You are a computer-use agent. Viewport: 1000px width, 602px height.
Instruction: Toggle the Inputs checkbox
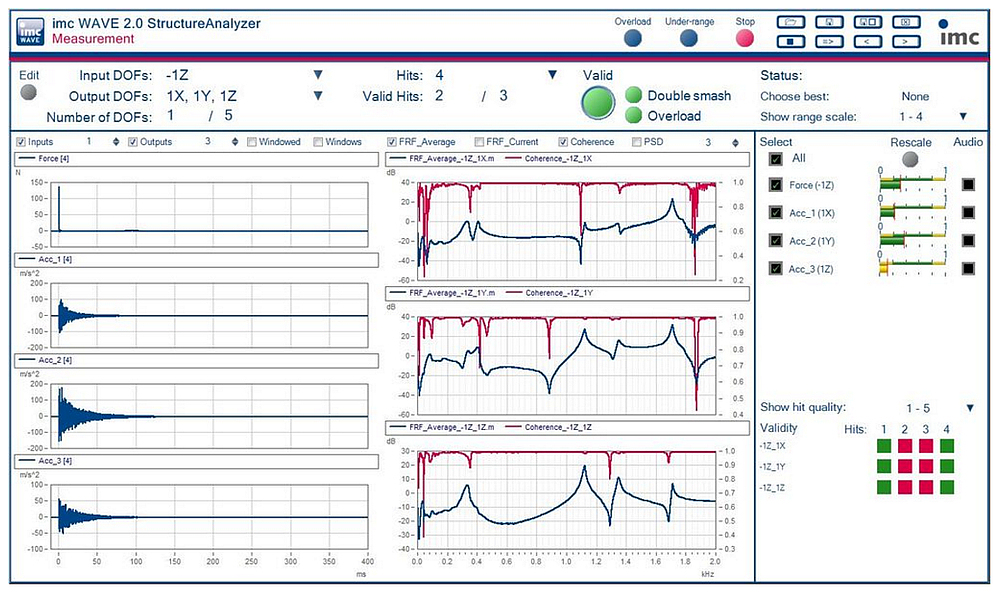tap(21, 142)
